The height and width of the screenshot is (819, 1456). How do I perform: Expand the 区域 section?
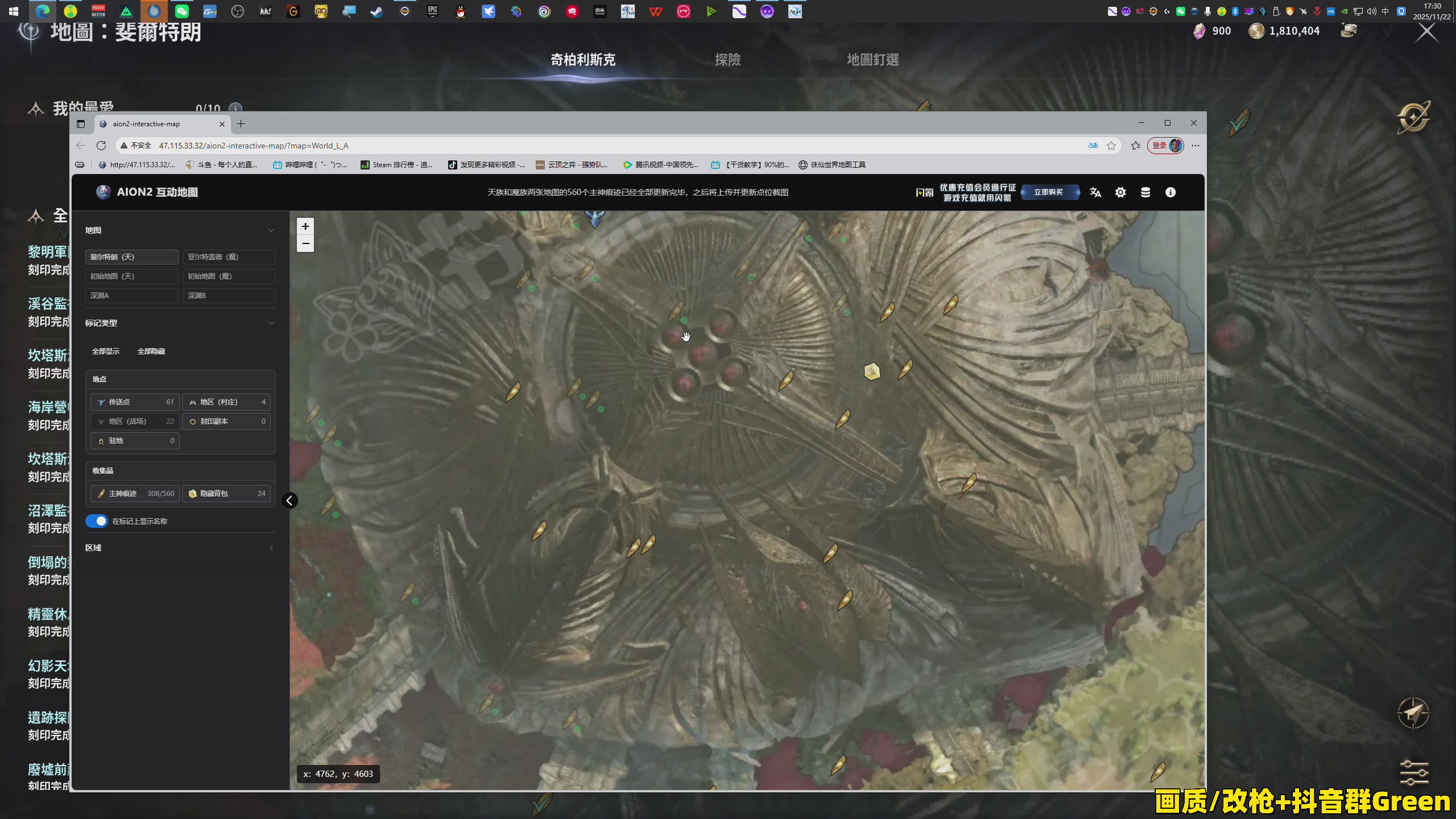tap(271, 548)
